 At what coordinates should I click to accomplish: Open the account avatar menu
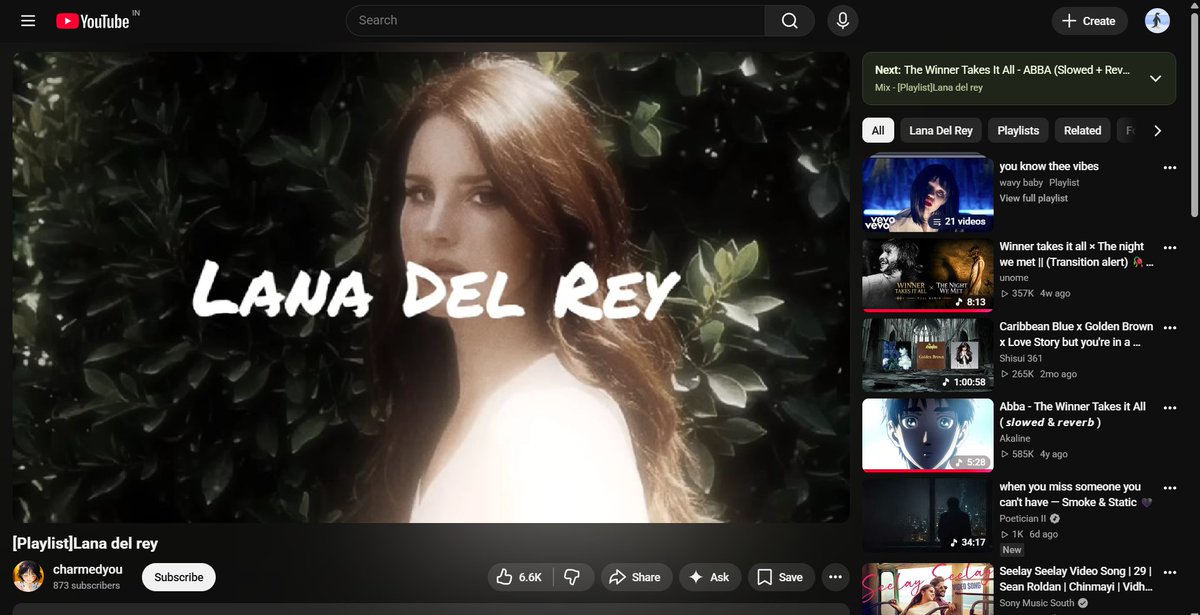[1157, 21]
